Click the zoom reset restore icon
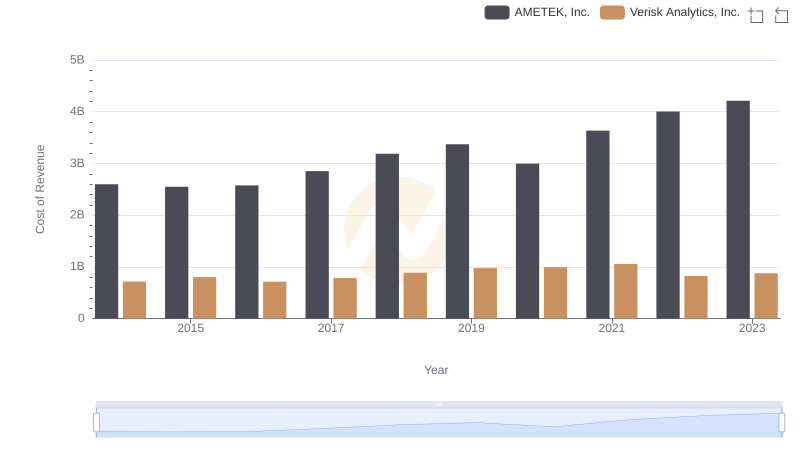 [x=781, y=15]
